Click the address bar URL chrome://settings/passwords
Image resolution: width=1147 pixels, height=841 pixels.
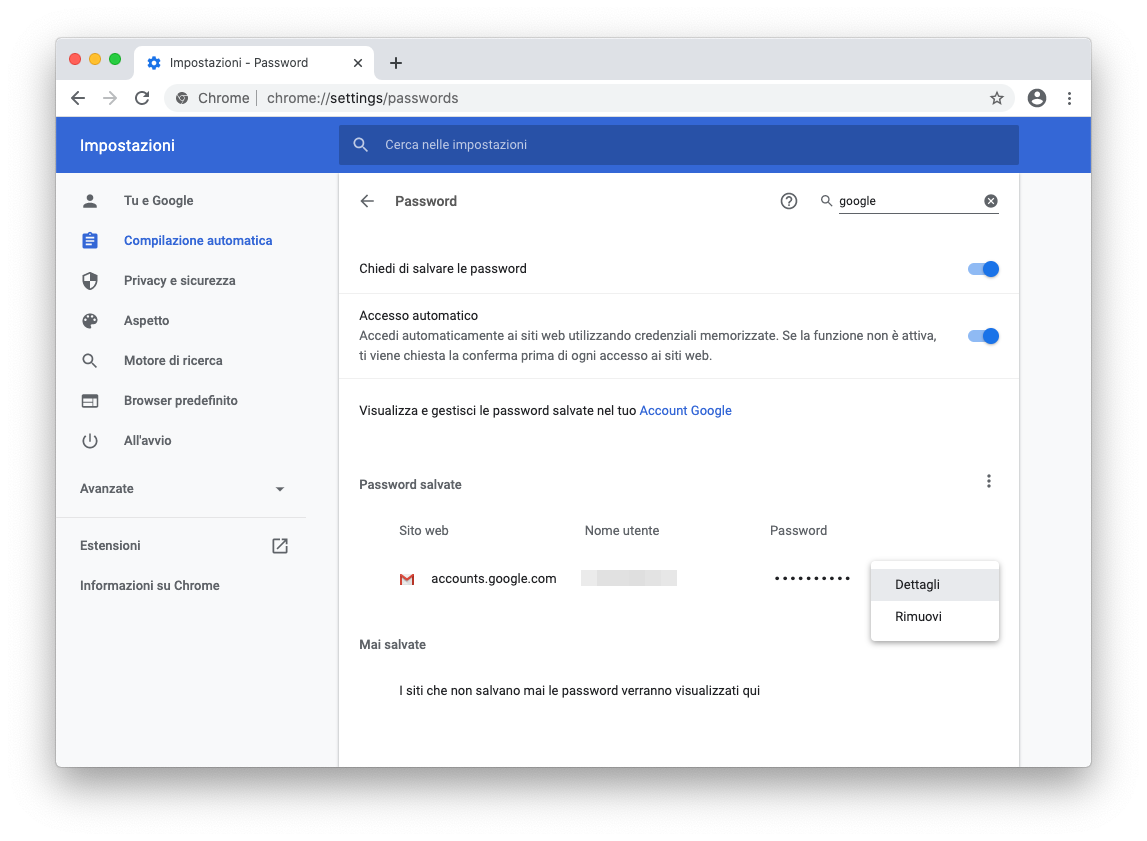(x=362, y=98)
